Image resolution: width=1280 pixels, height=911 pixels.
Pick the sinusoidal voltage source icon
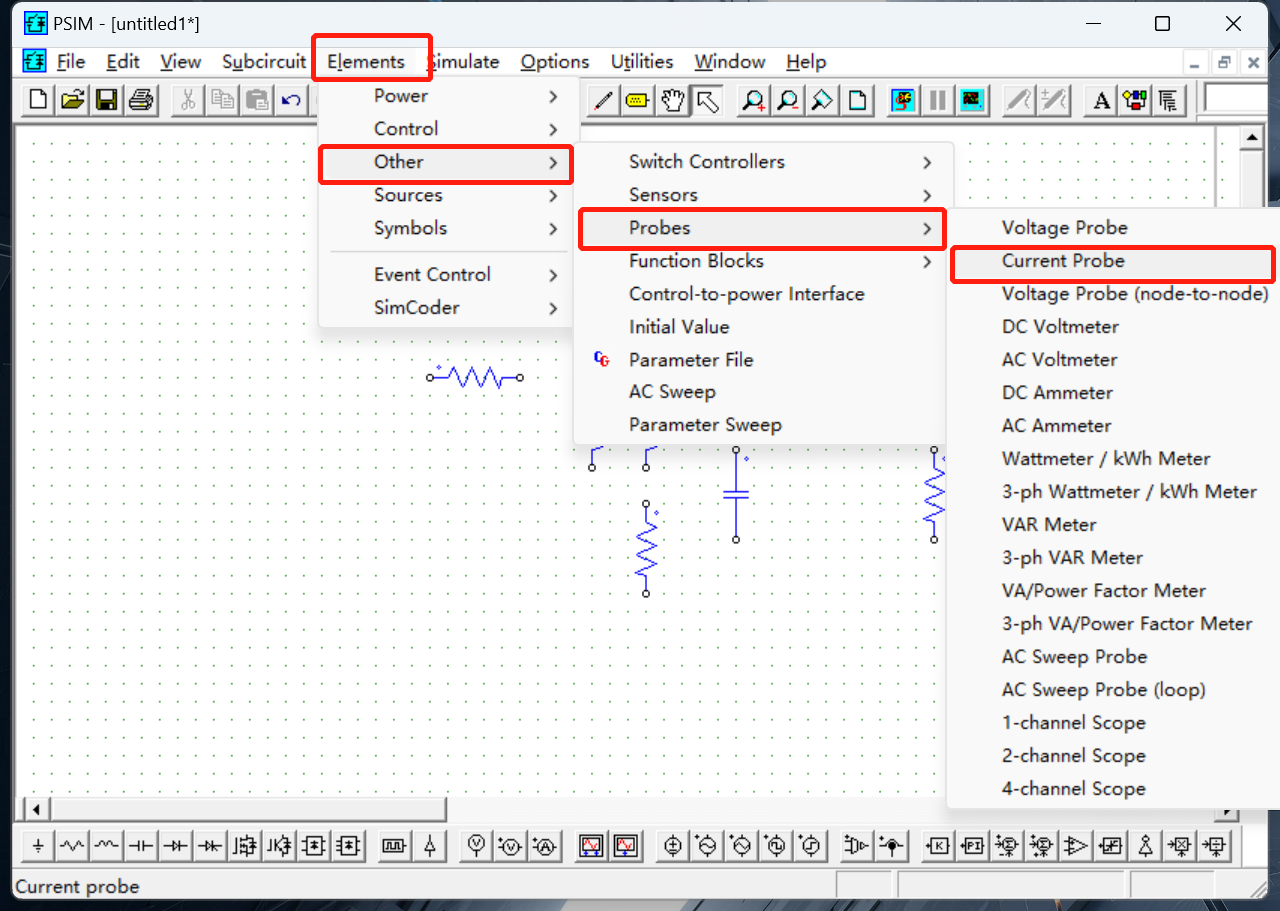click(x=707, y=846)
